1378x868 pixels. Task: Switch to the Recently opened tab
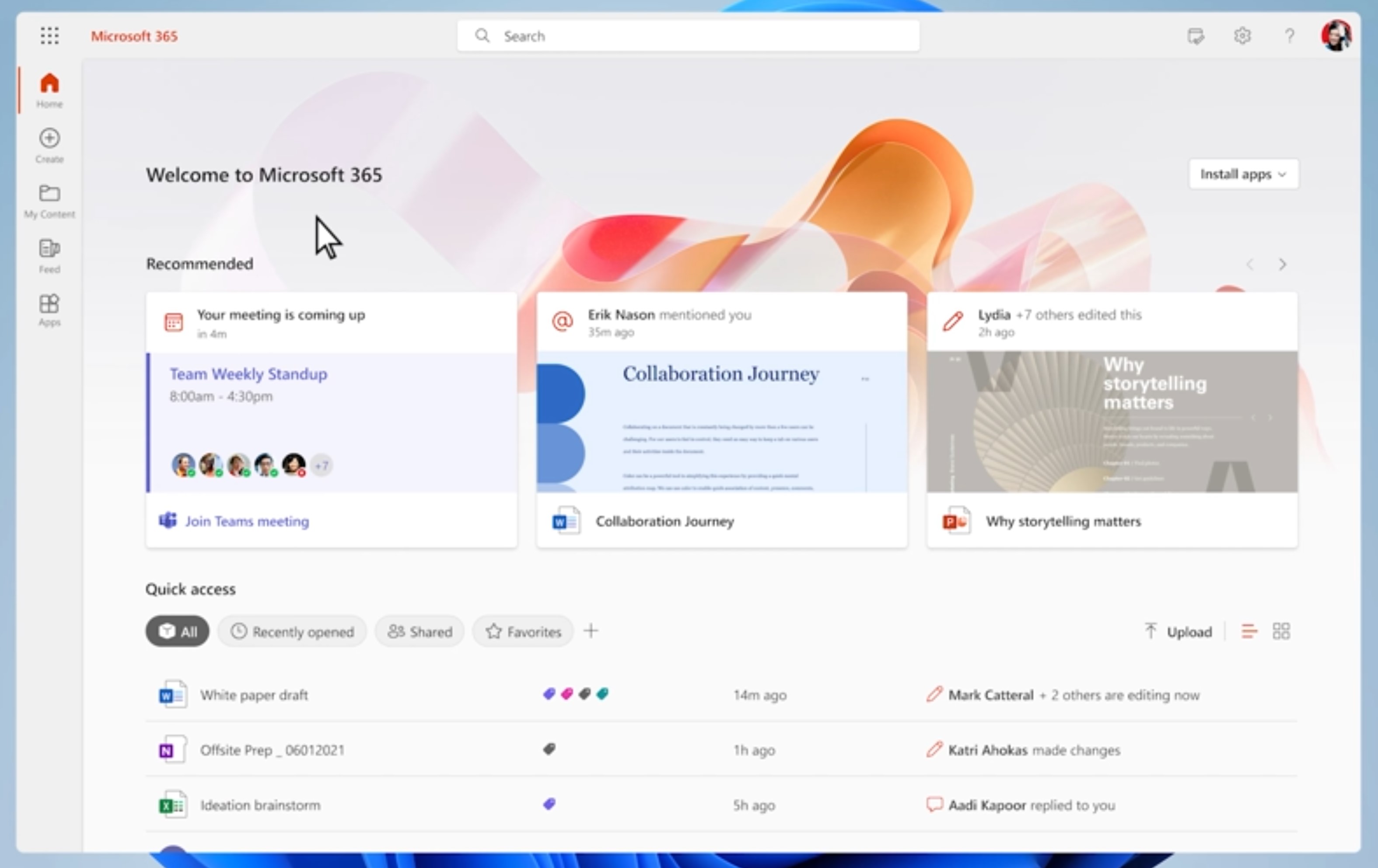pos(292,631)
